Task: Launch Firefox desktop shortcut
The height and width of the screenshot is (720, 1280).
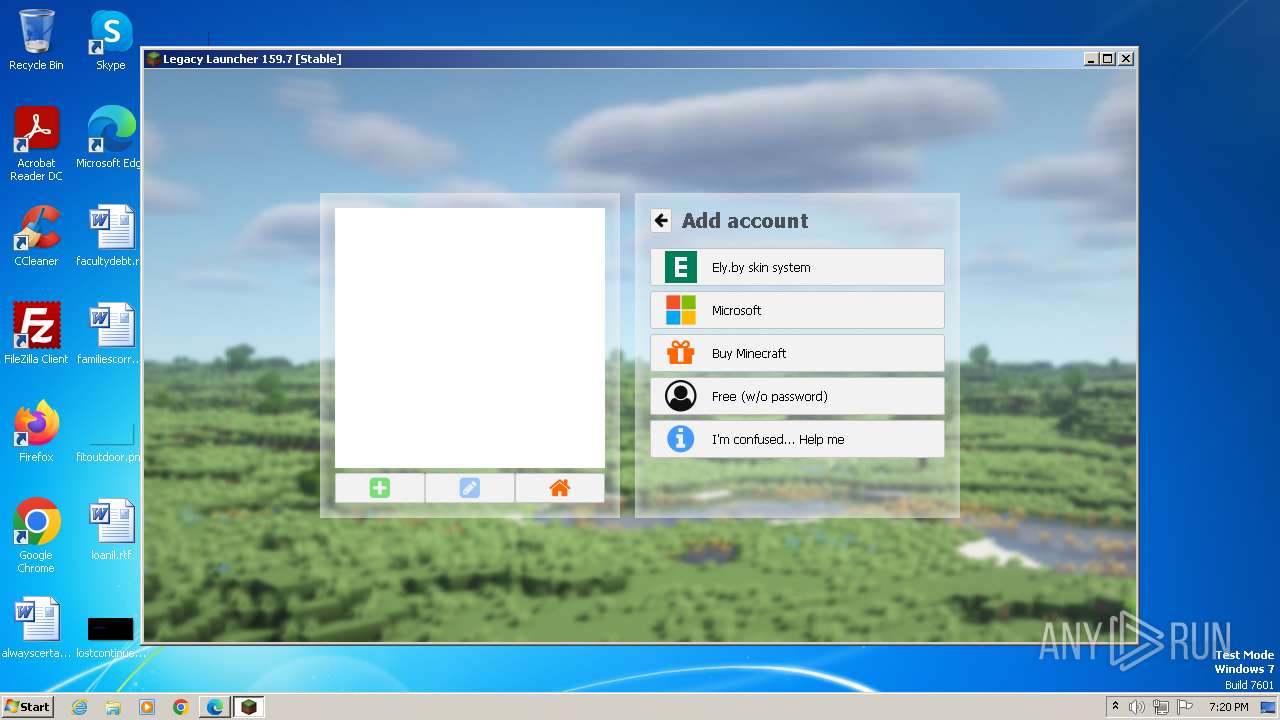Action: (x=36, y=432)
